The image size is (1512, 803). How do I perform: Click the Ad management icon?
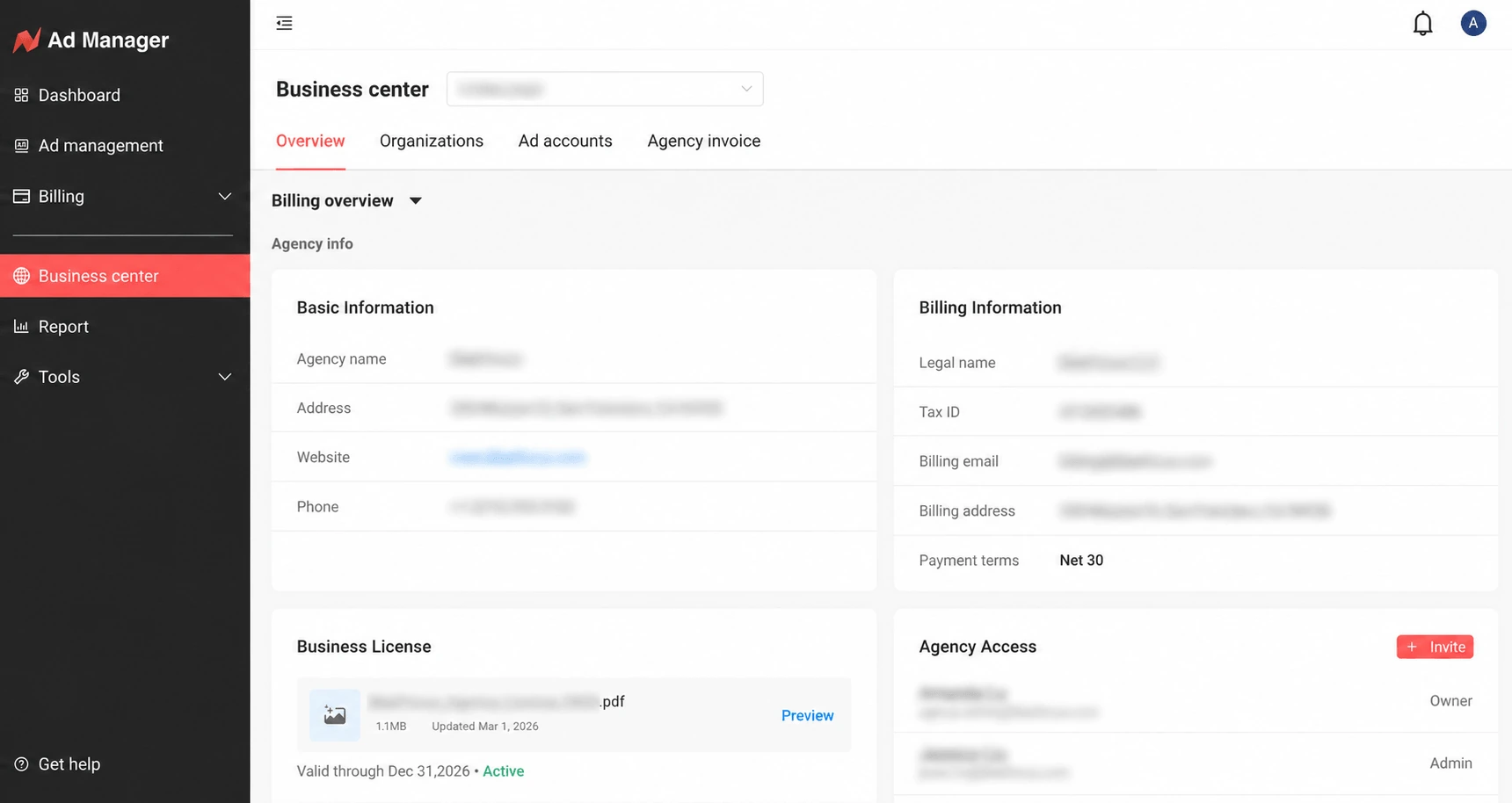pyautogui.click(x=22, y=146)
